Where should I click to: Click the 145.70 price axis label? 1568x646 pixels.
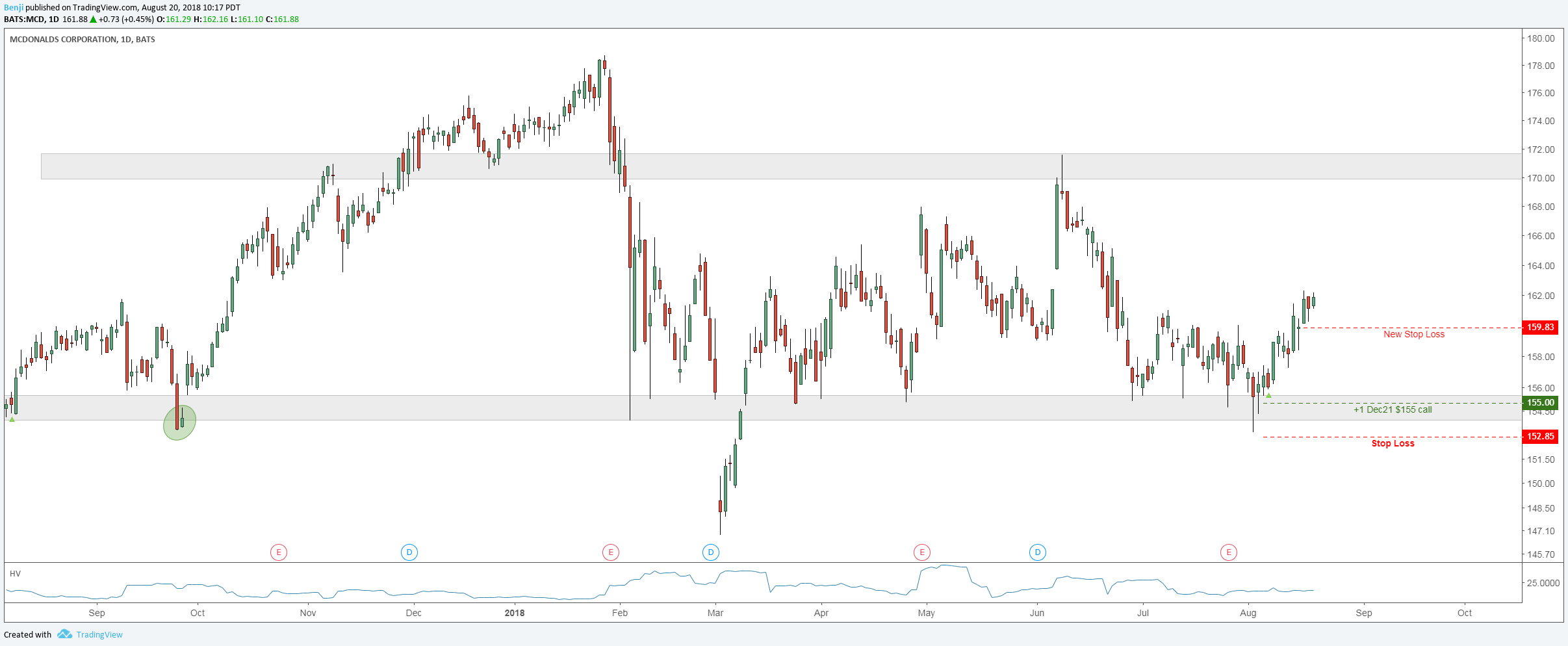1541,554
